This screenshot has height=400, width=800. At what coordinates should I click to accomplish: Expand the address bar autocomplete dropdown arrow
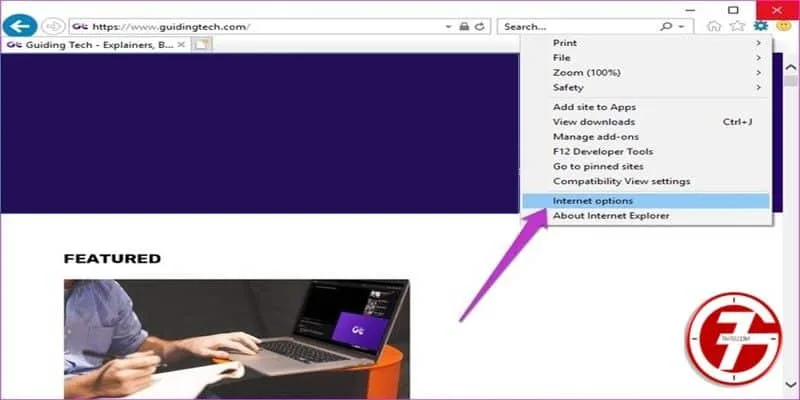(448, 27)
